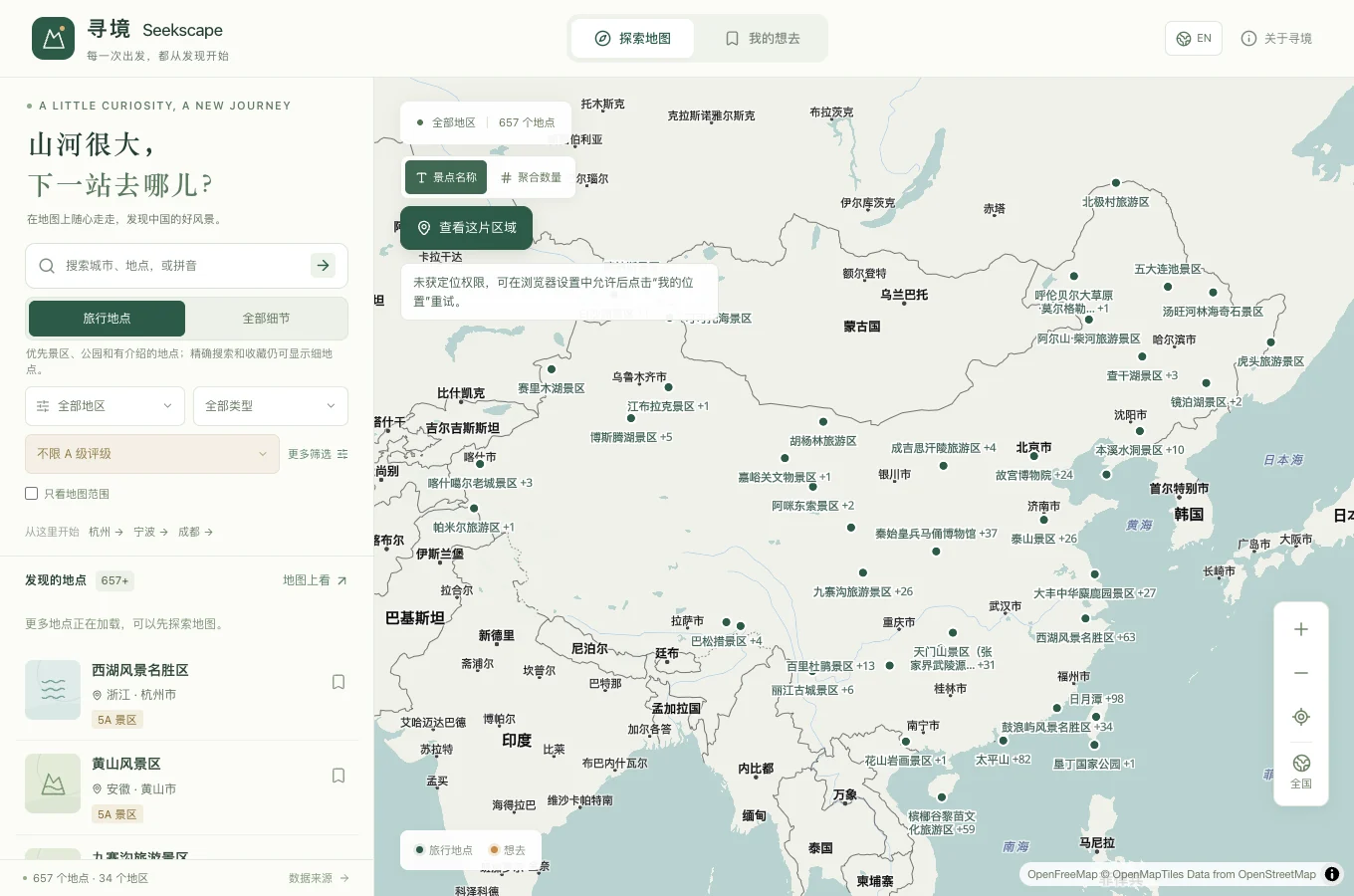Zoom out on the map with minus
Screen dimensions: 1354x896
[x=1301, y=673]
